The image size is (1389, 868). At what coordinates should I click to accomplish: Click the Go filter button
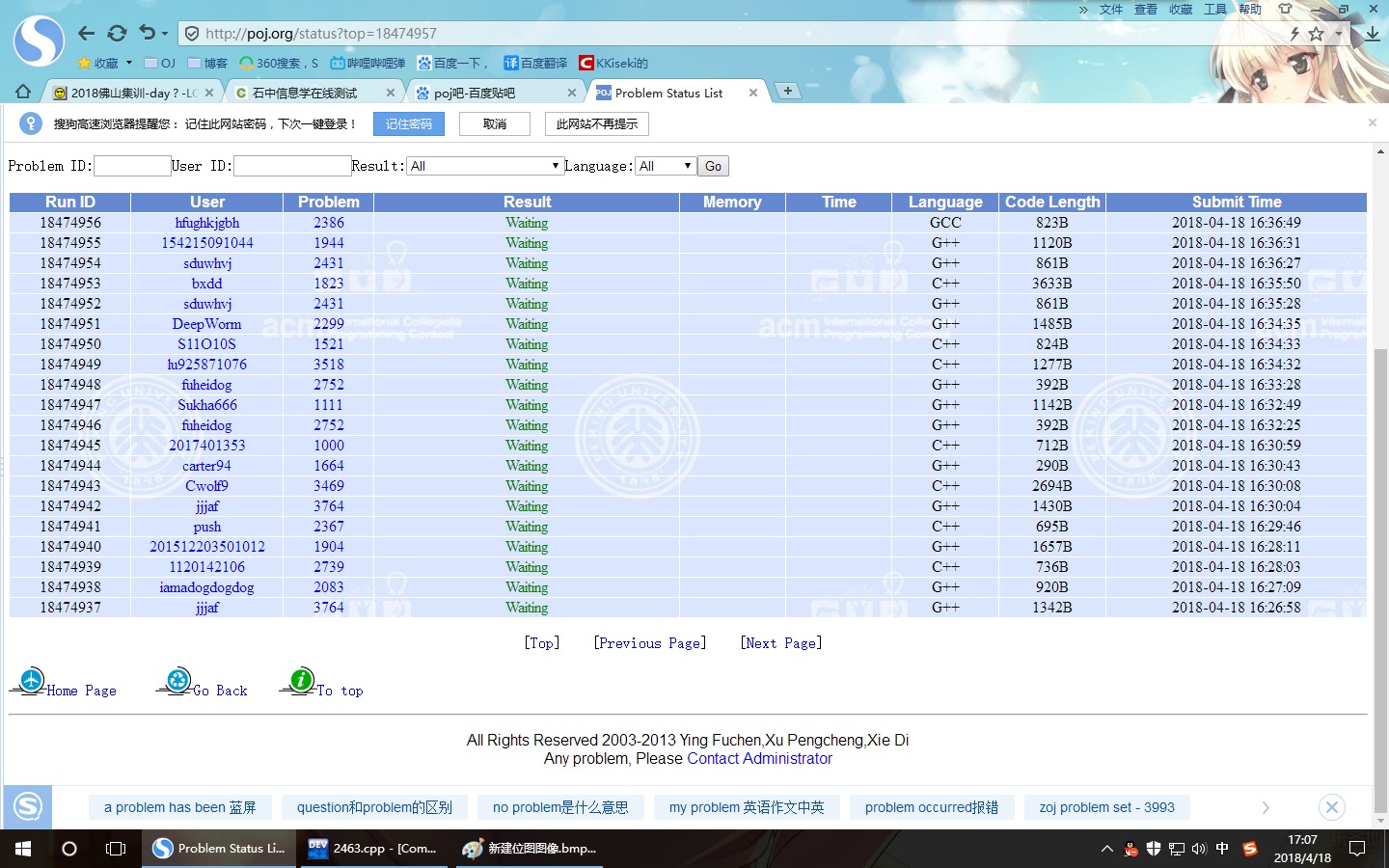713,166
